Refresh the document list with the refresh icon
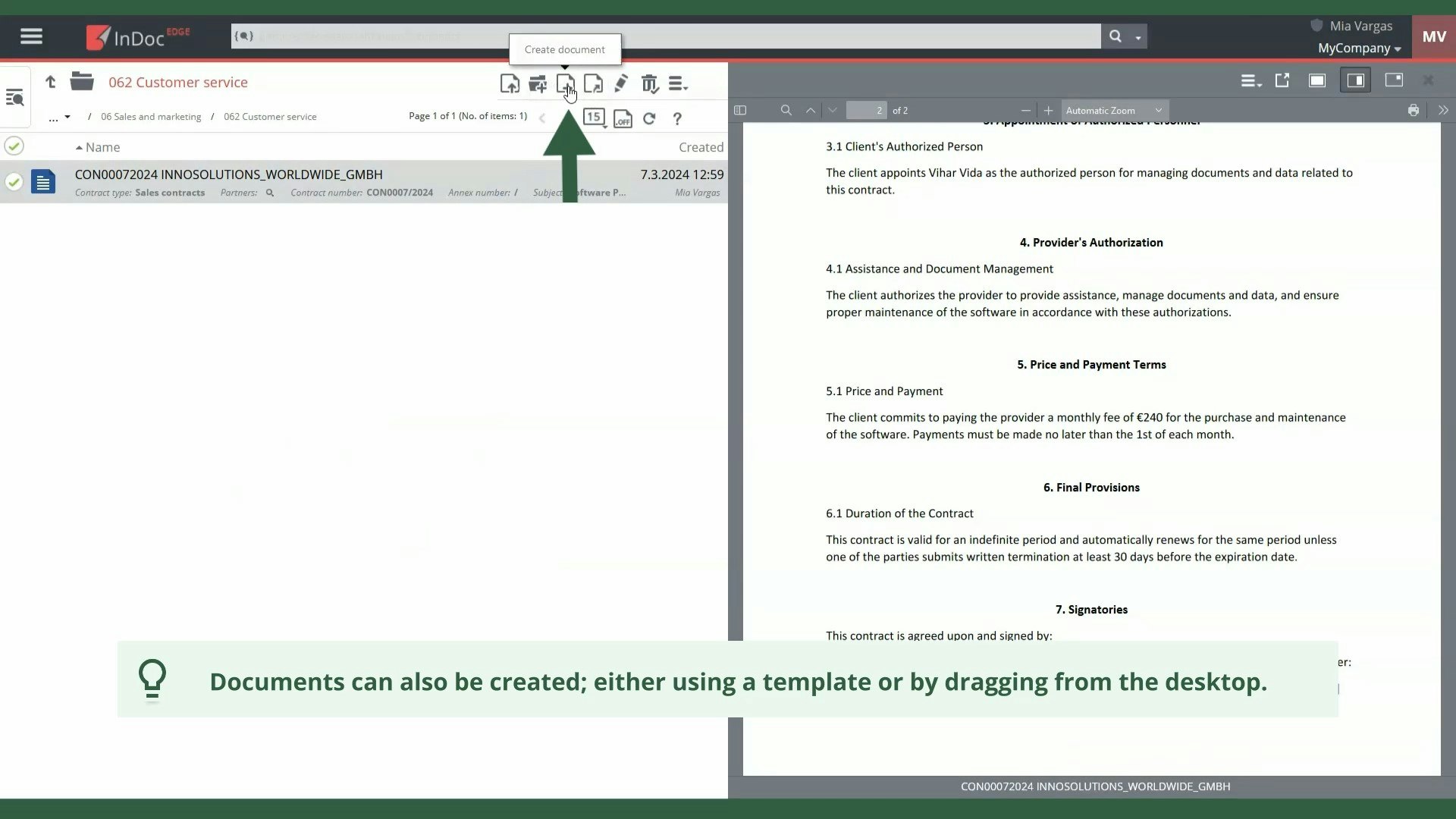Viewport: 1456px width, 819px height. pyautogui.click(x=650, y=119)
